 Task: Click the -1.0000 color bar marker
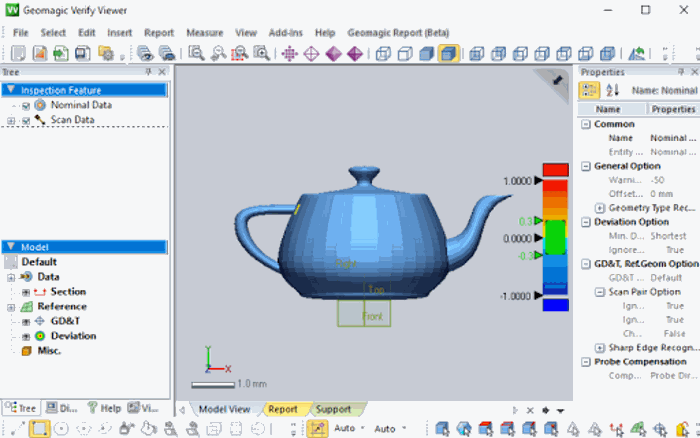tap(538, 295)
